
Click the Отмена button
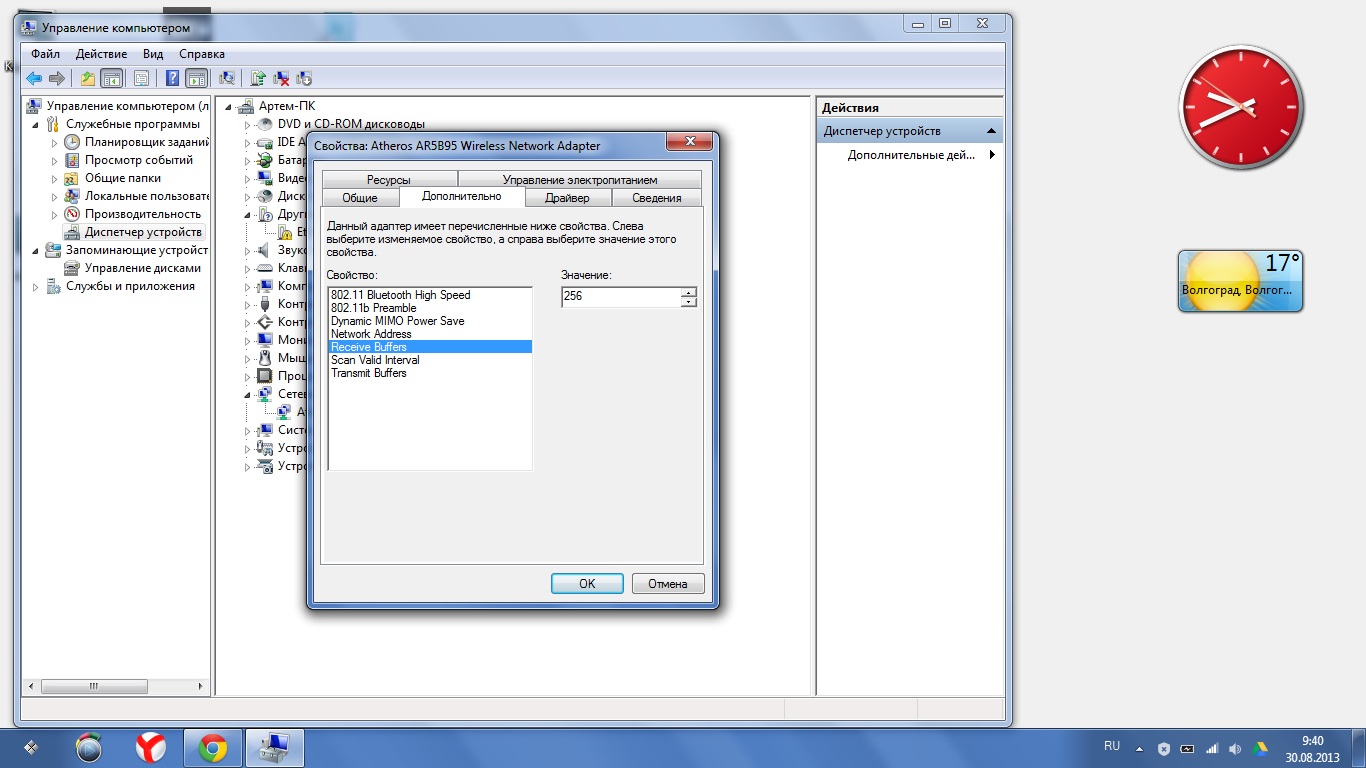pos(668,584)
